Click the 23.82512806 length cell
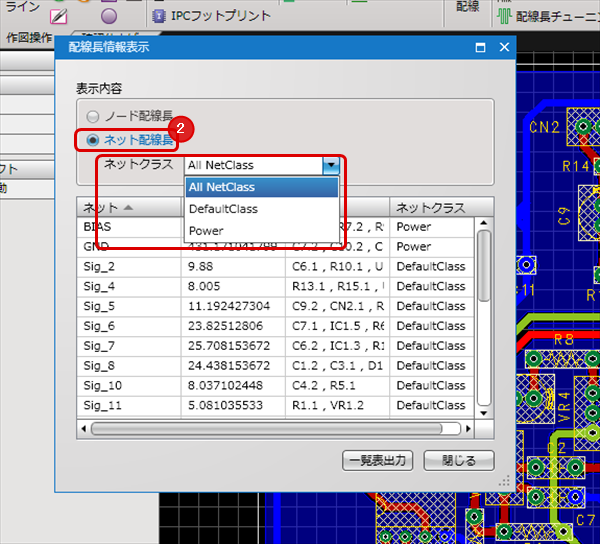This screenshot has width=600, height=544. pos(233,326)
